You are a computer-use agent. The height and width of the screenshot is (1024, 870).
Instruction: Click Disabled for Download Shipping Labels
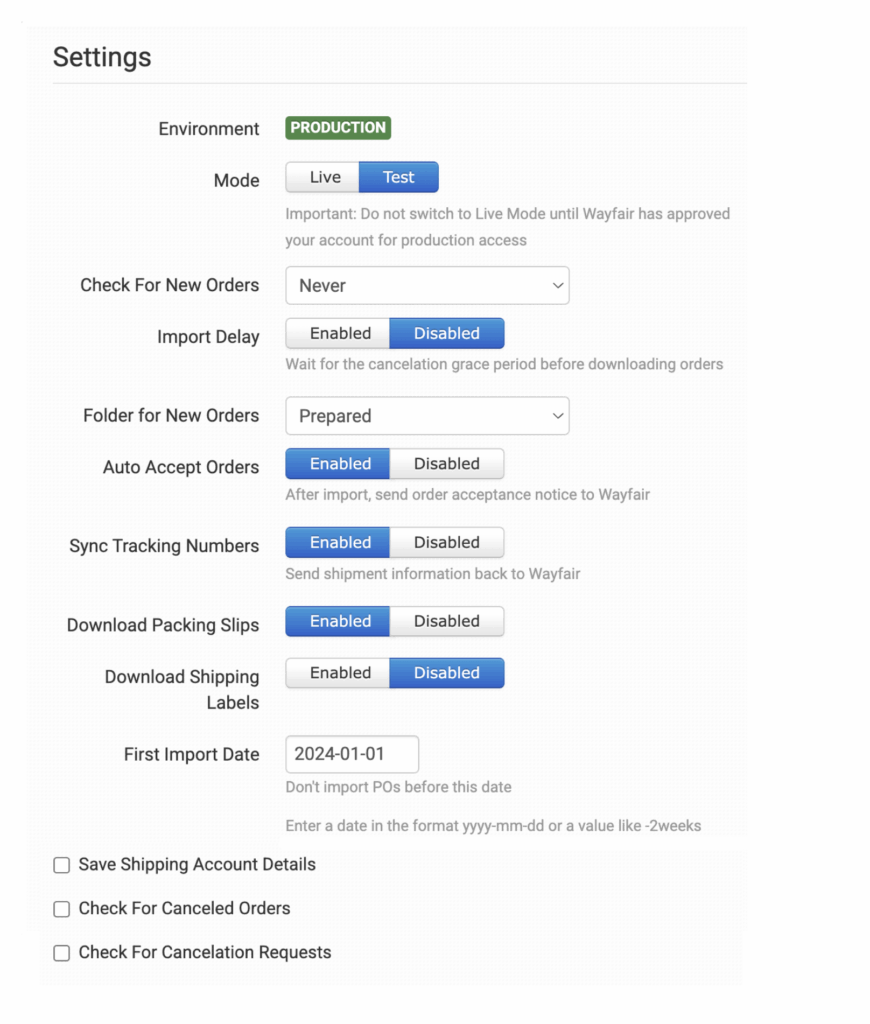pos(446,673)
